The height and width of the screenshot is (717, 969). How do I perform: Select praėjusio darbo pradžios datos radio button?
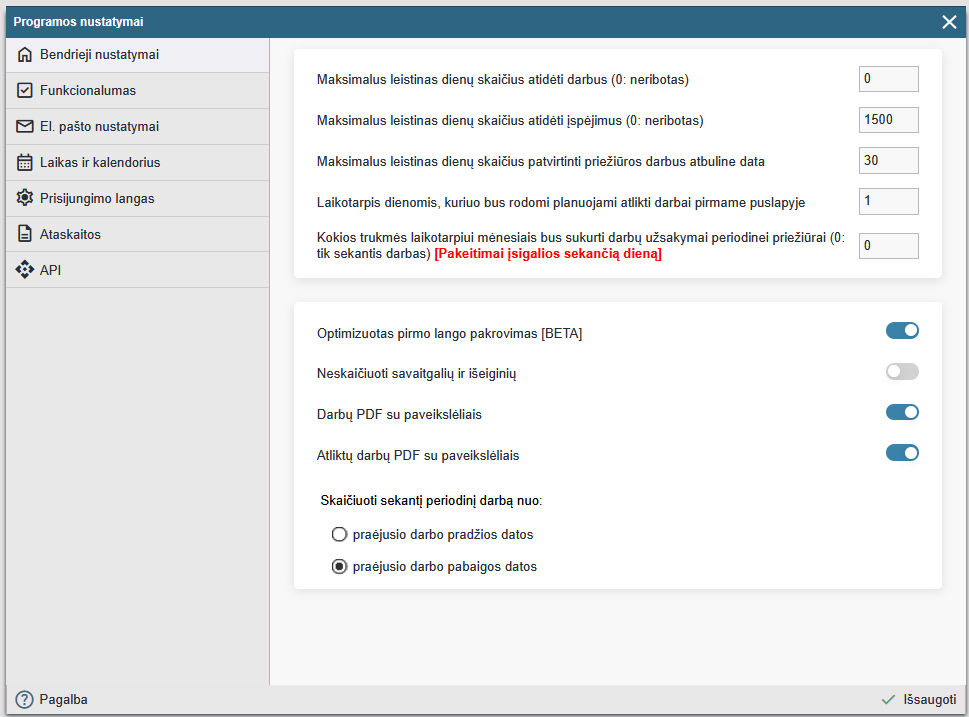click(x=339, y=534)
